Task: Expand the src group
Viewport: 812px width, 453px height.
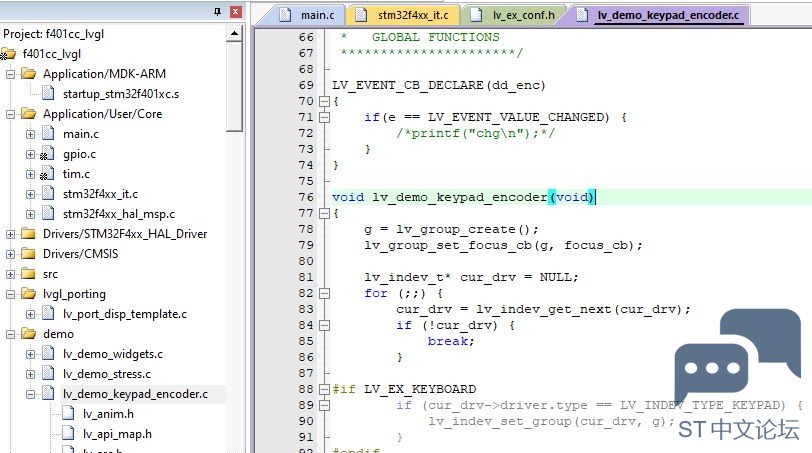Action: coord(10,274)
